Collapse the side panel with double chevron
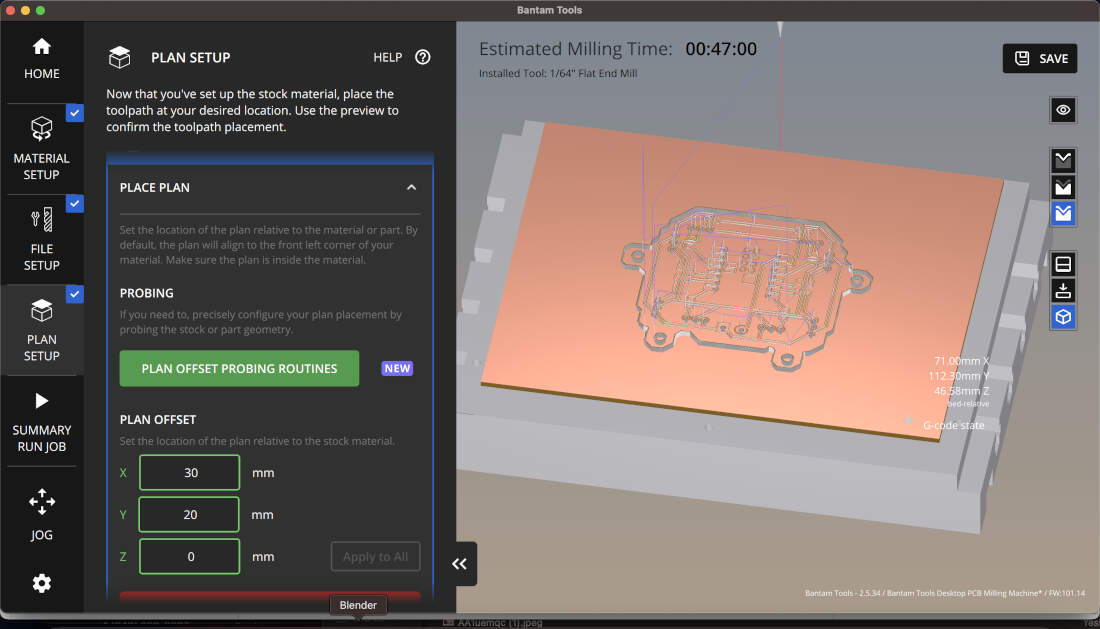Image resolution: width=1100 pixels, height=629 pixels. coord(460,564)
